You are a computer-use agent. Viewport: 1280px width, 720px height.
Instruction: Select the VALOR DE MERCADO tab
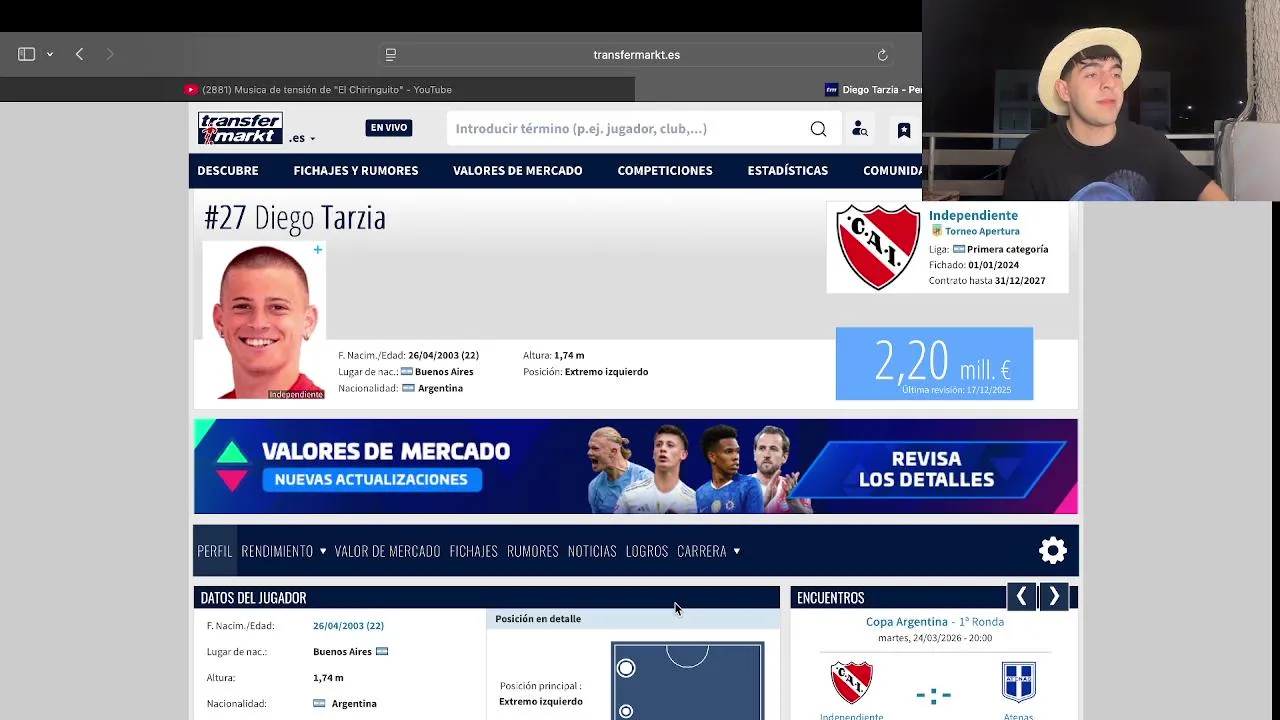tap(387, 551)
